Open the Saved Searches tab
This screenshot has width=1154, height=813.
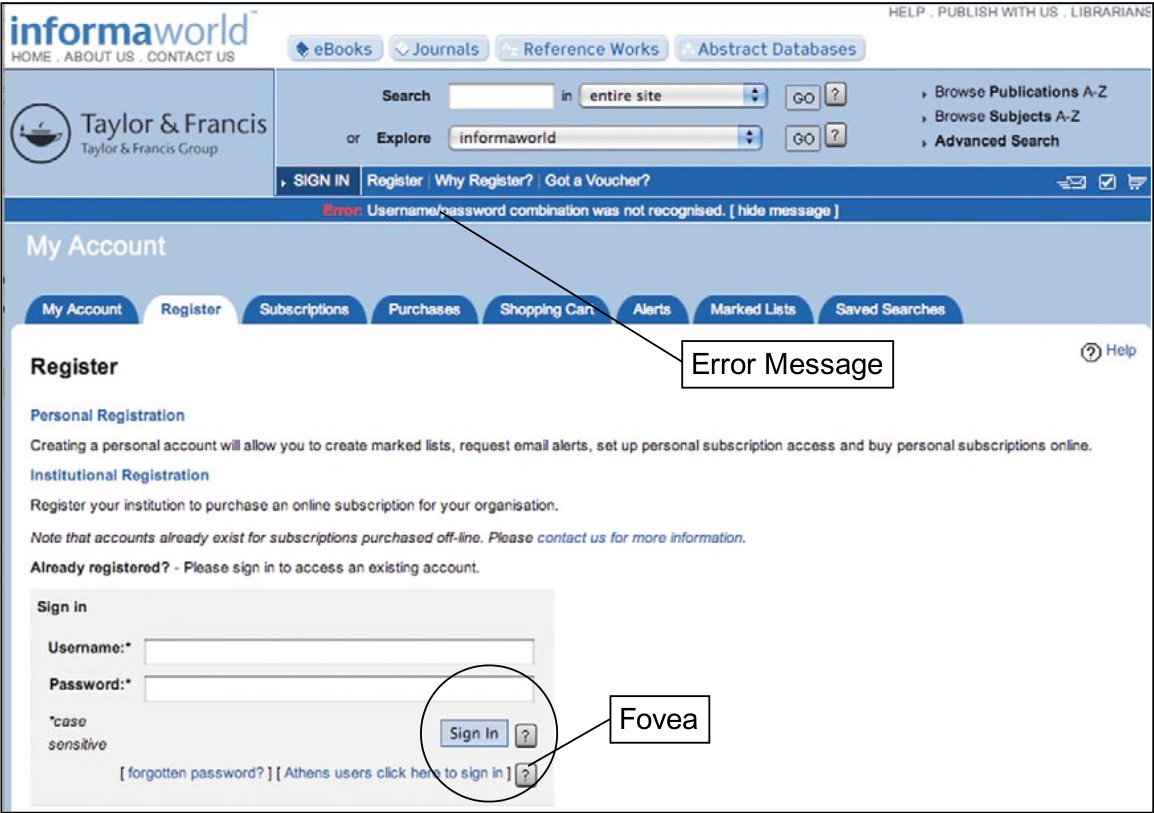890,310
